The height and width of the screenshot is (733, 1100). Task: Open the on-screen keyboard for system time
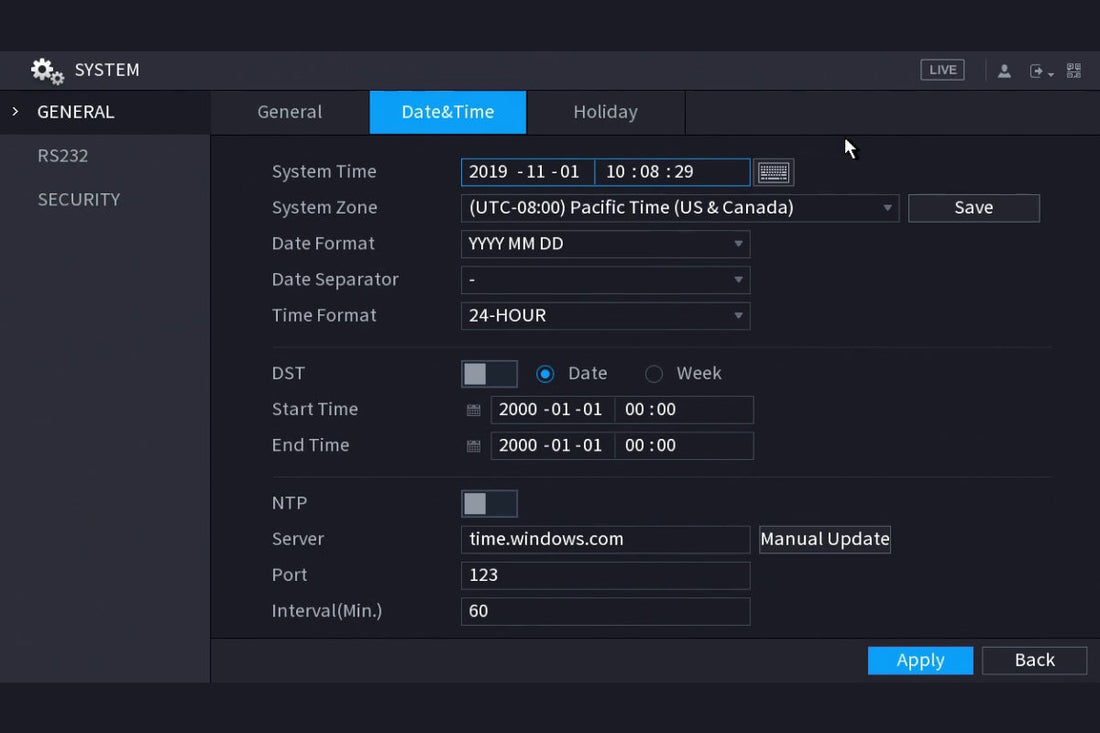coord(773,171)
